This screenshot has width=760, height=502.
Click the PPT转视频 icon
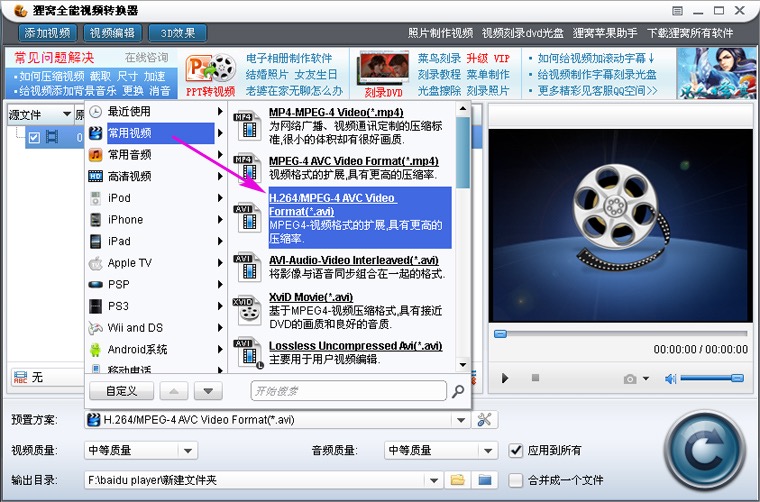pyautogui.click(x=210, y=74)
